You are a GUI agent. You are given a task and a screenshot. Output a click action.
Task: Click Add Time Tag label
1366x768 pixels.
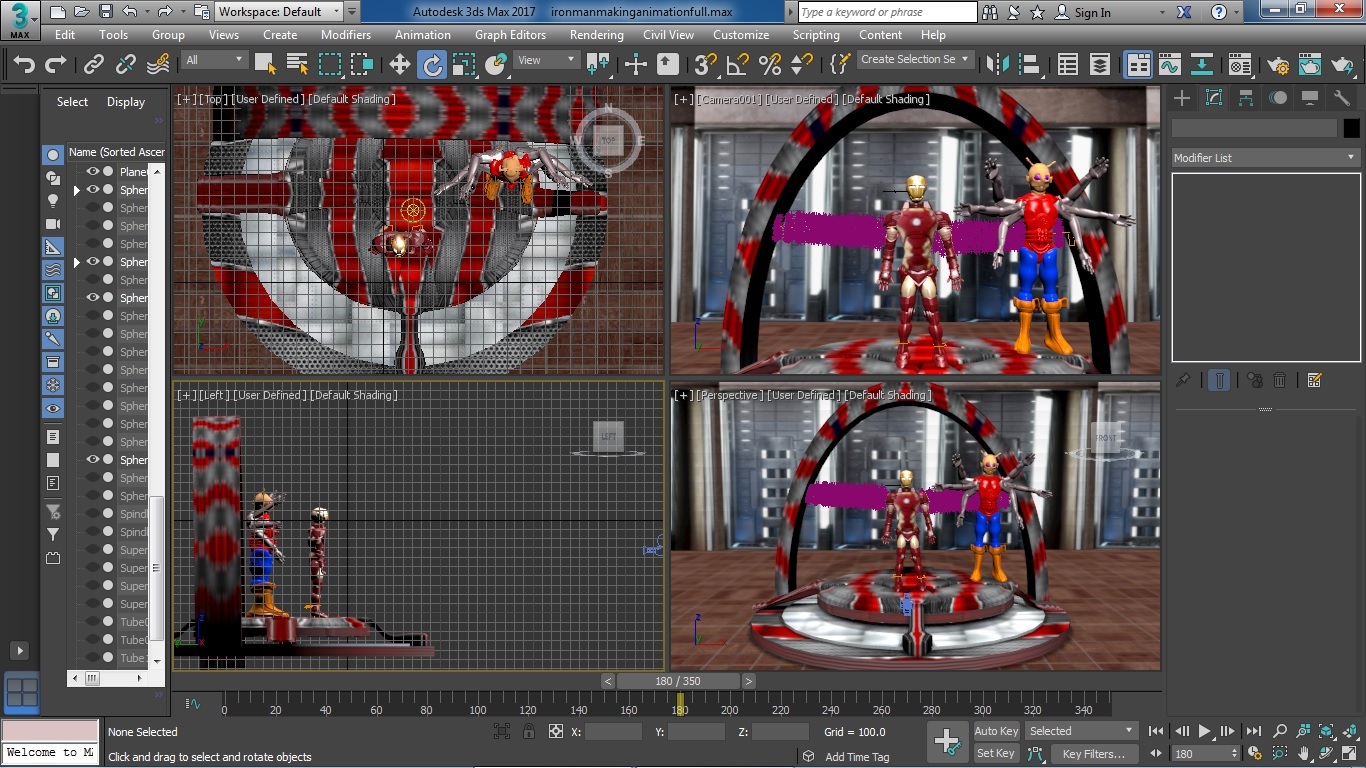(857, 757)
